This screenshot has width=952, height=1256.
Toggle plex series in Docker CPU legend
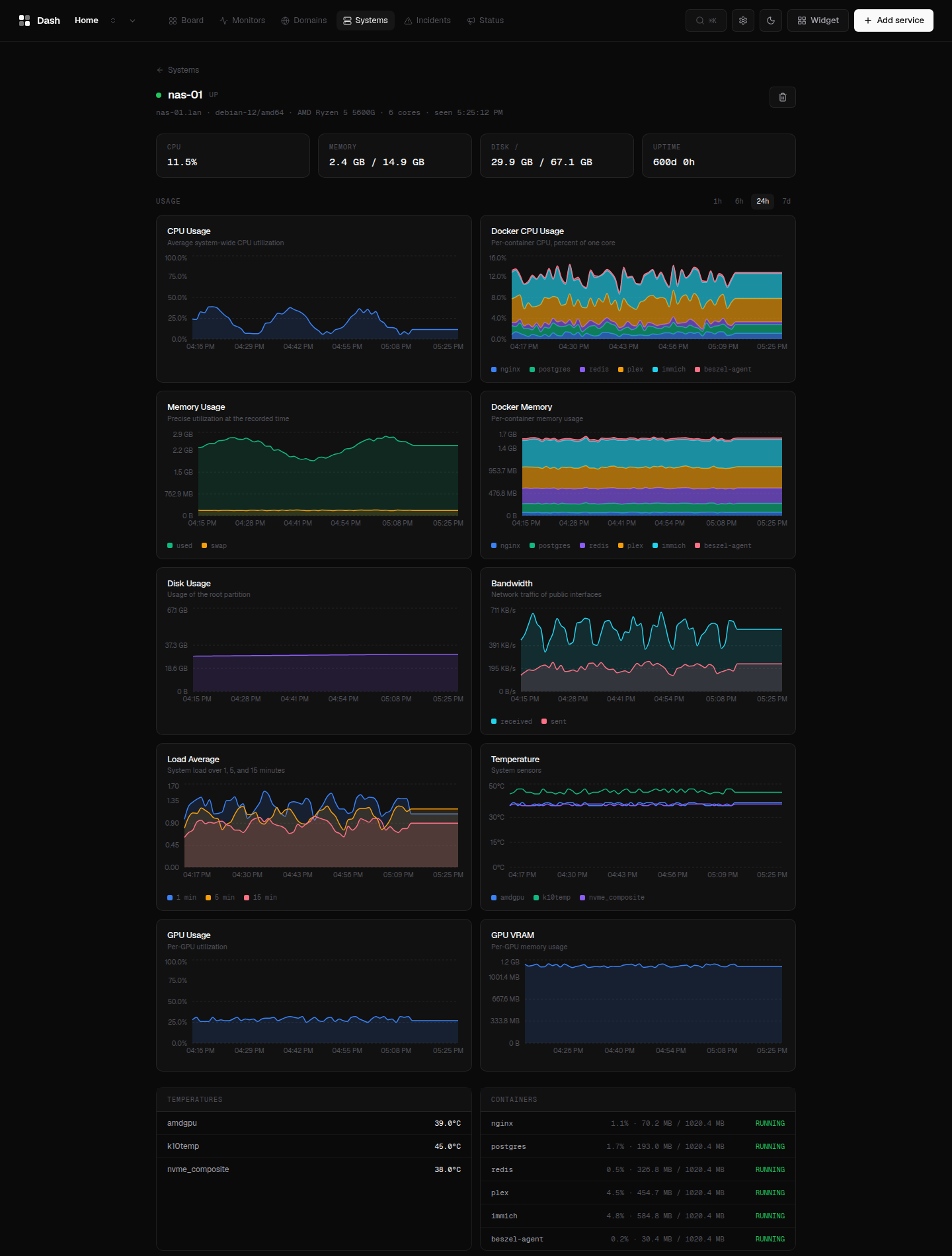click(631, 370)
